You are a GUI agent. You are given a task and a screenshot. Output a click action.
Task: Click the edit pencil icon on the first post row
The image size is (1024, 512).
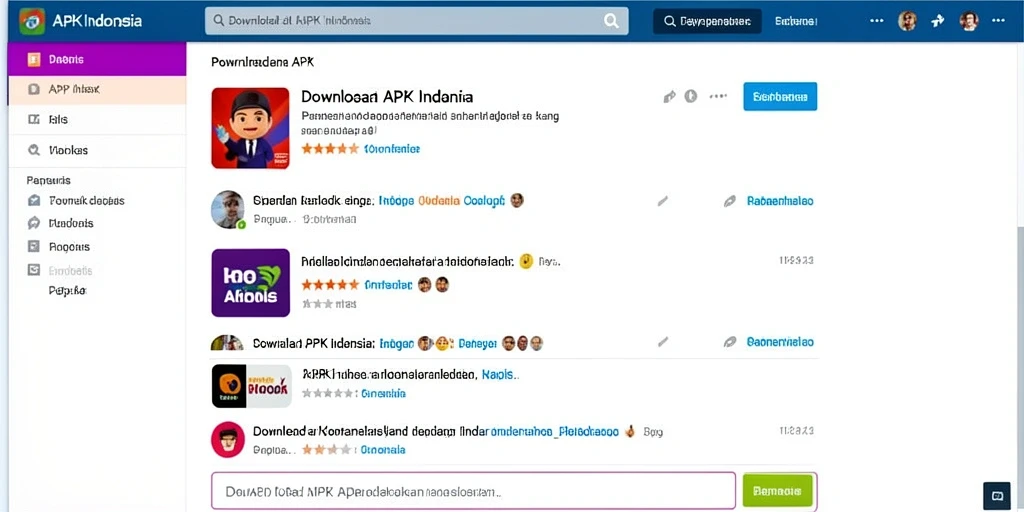663,201
